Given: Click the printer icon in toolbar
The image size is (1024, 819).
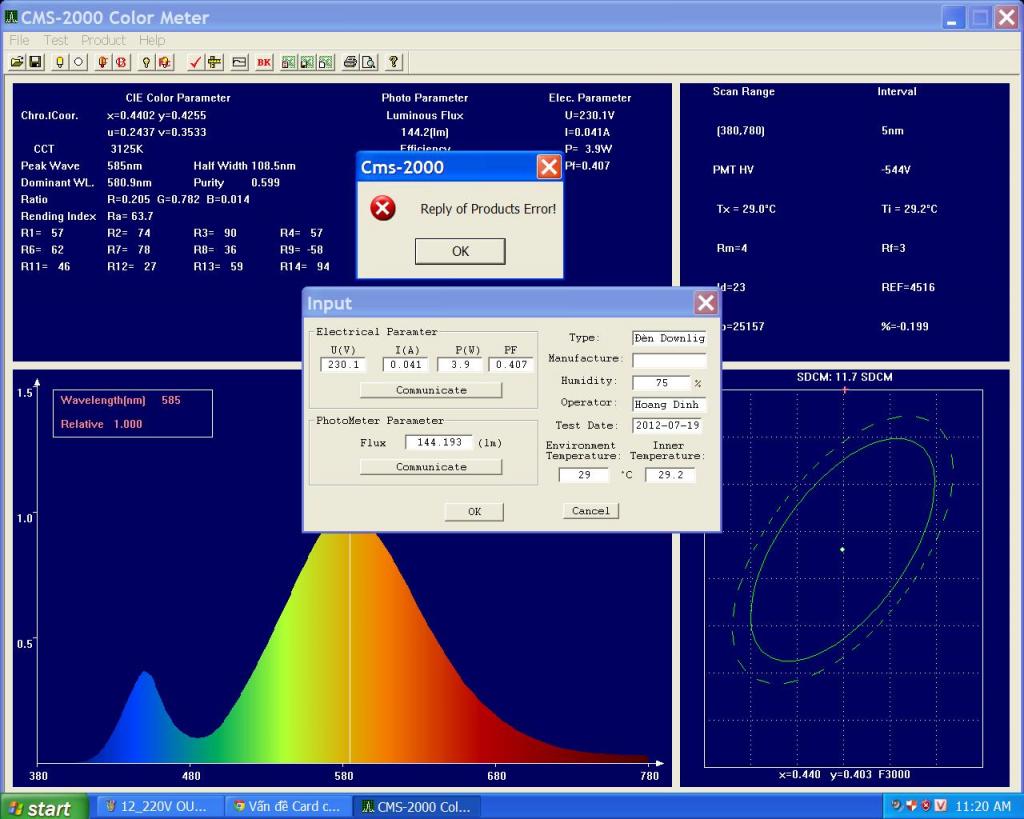Looking at the screenshot, I should (x=350, y=62).
